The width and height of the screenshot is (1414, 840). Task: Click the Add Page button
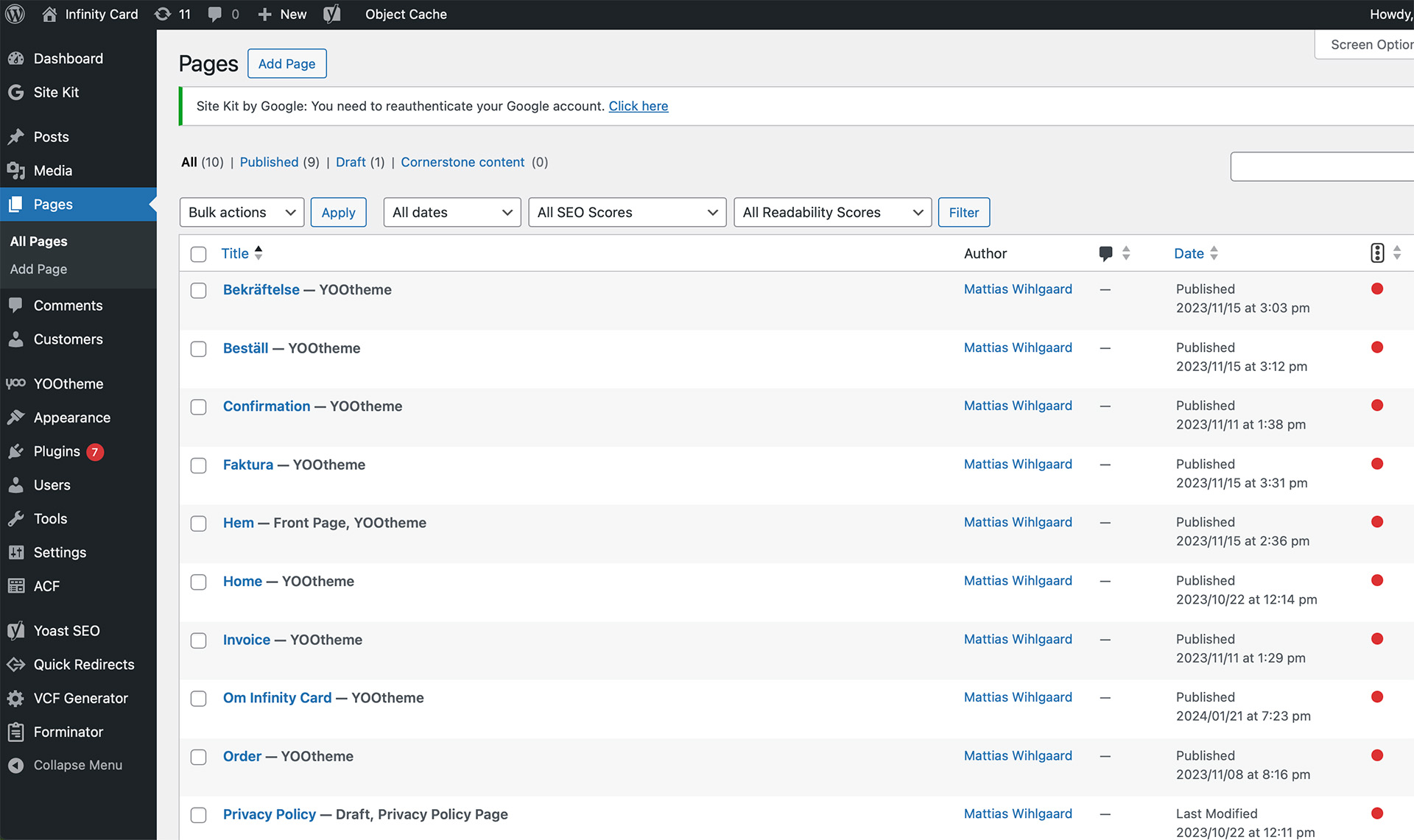(286, 63)
